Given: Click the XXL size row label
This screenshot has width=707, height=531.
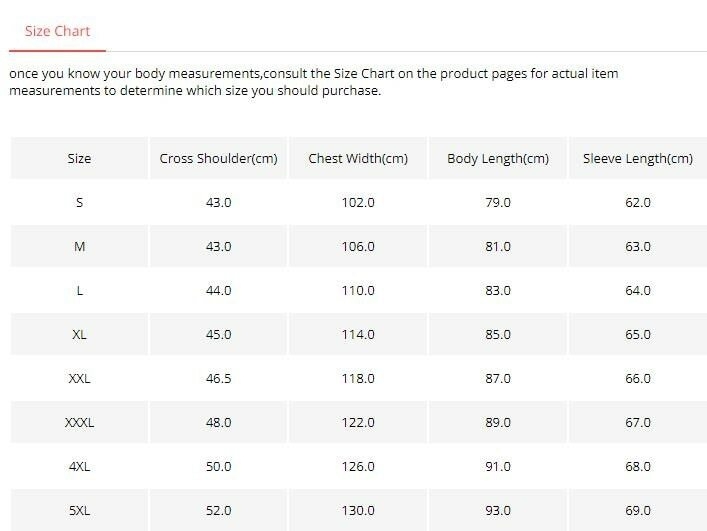Looking at the screenshot, I should 79,379.
